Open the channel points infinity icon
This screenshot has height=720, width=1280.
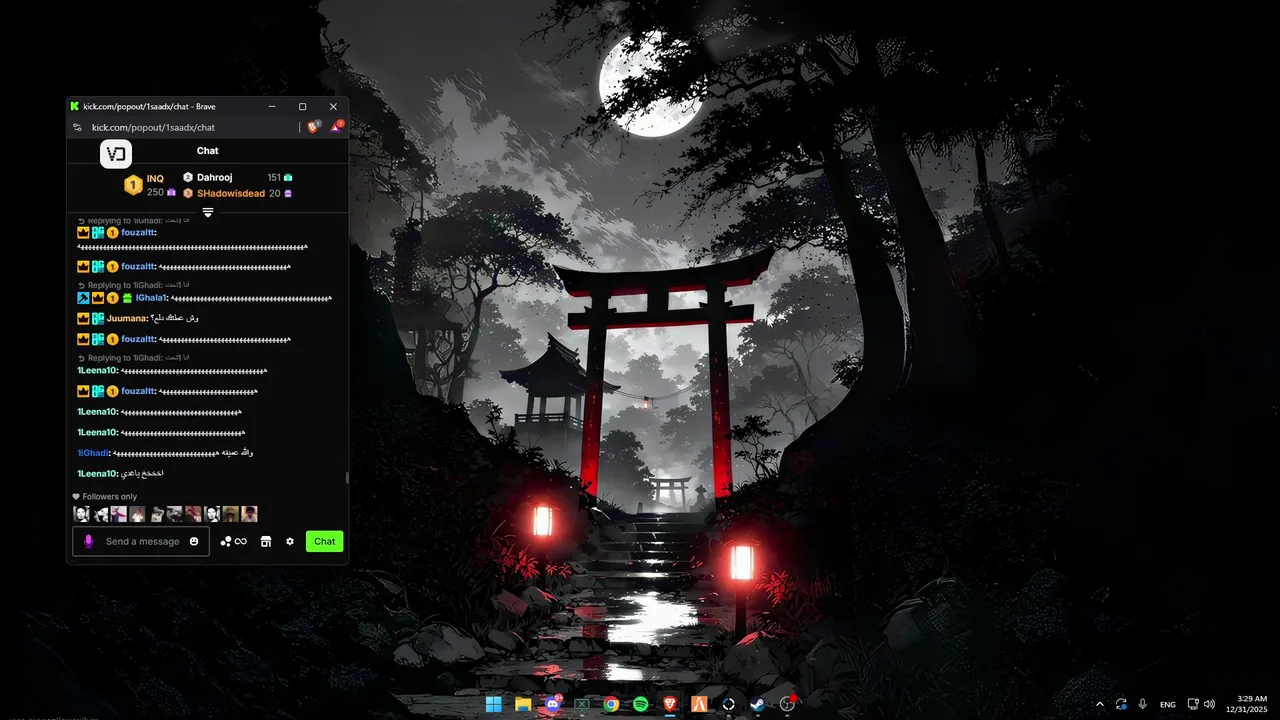[x=234, y=541]
